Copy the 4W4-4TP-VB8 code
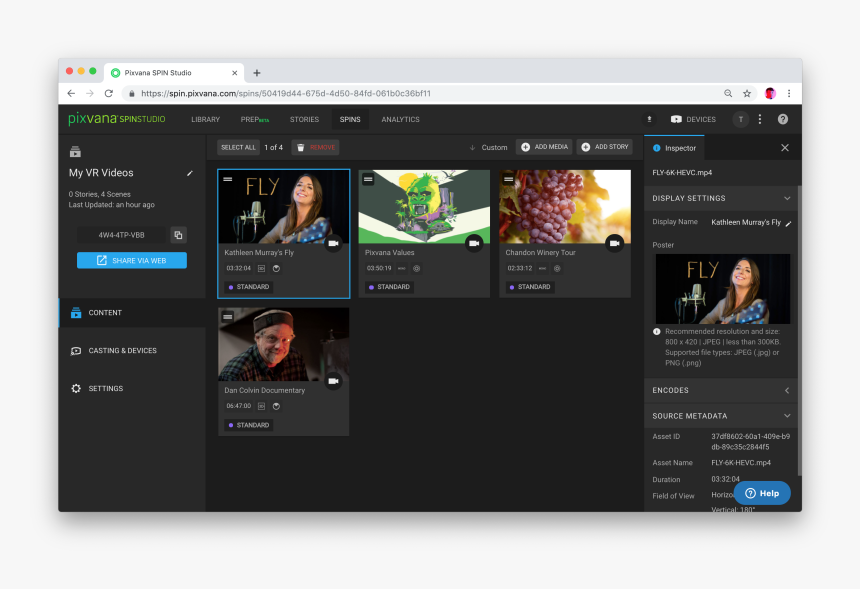Screen dimensions: 860x589 [x=178, y=235]
